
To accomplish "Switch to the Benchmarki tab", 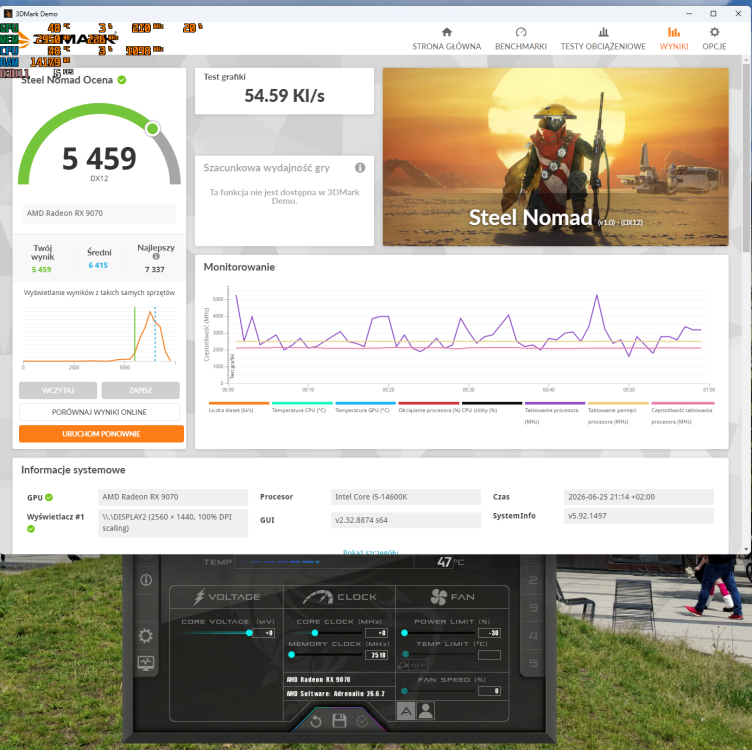I will click(x=521, y=39).
